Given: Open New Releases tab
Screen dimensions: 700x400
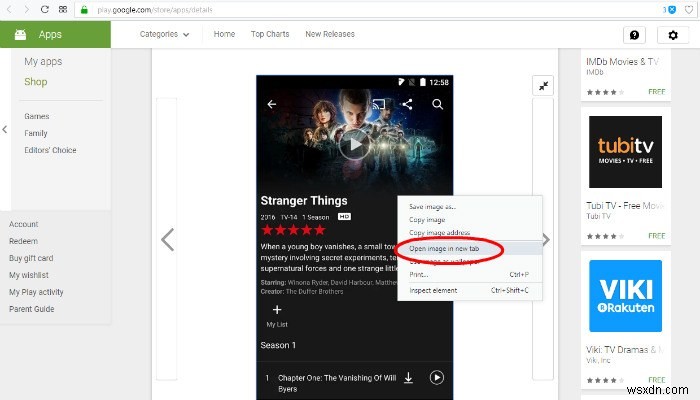Looking at the screenshot, I should (330, 34).
